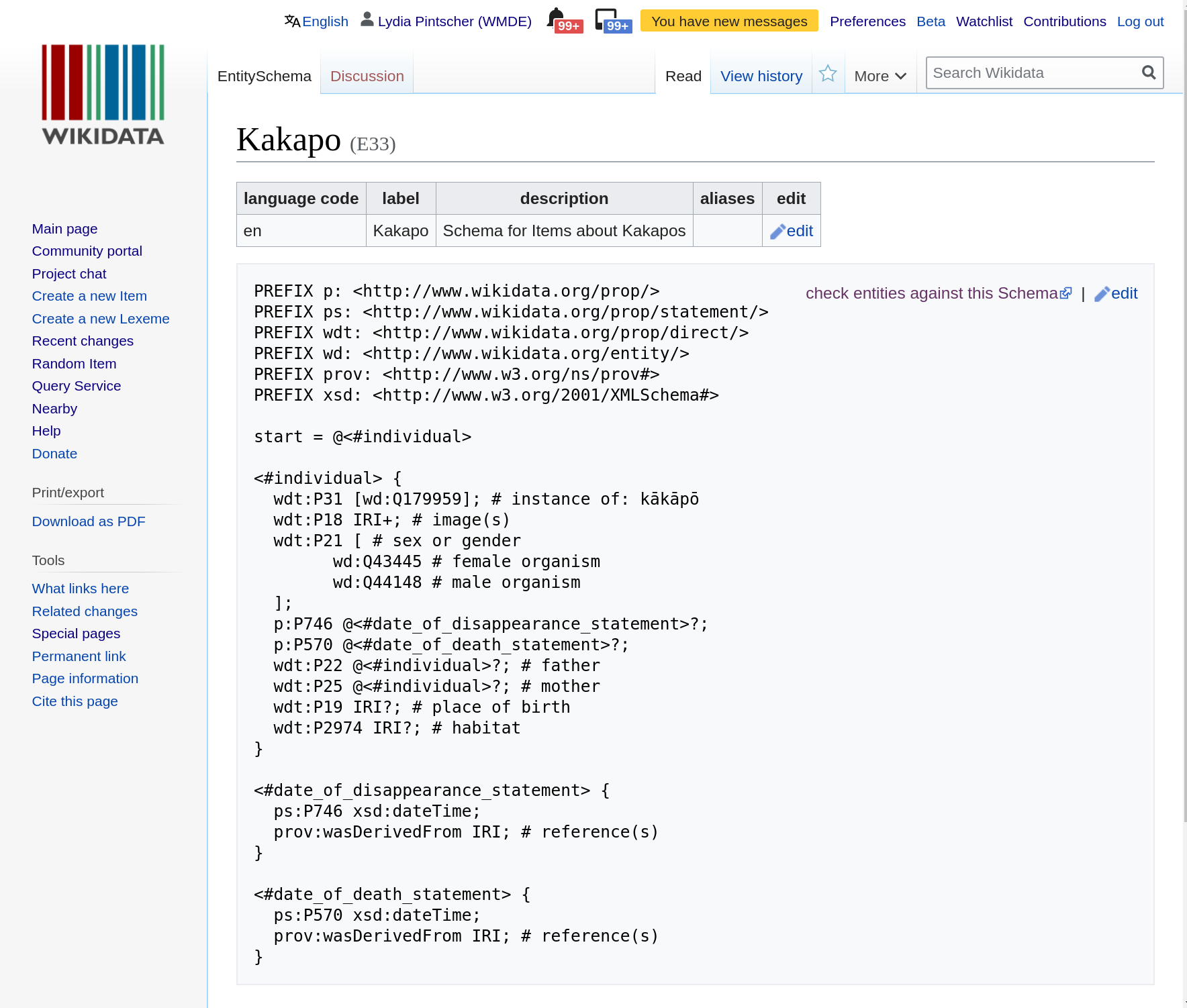Open What links here
The image size is (1187, 1008).
(81, 589)
